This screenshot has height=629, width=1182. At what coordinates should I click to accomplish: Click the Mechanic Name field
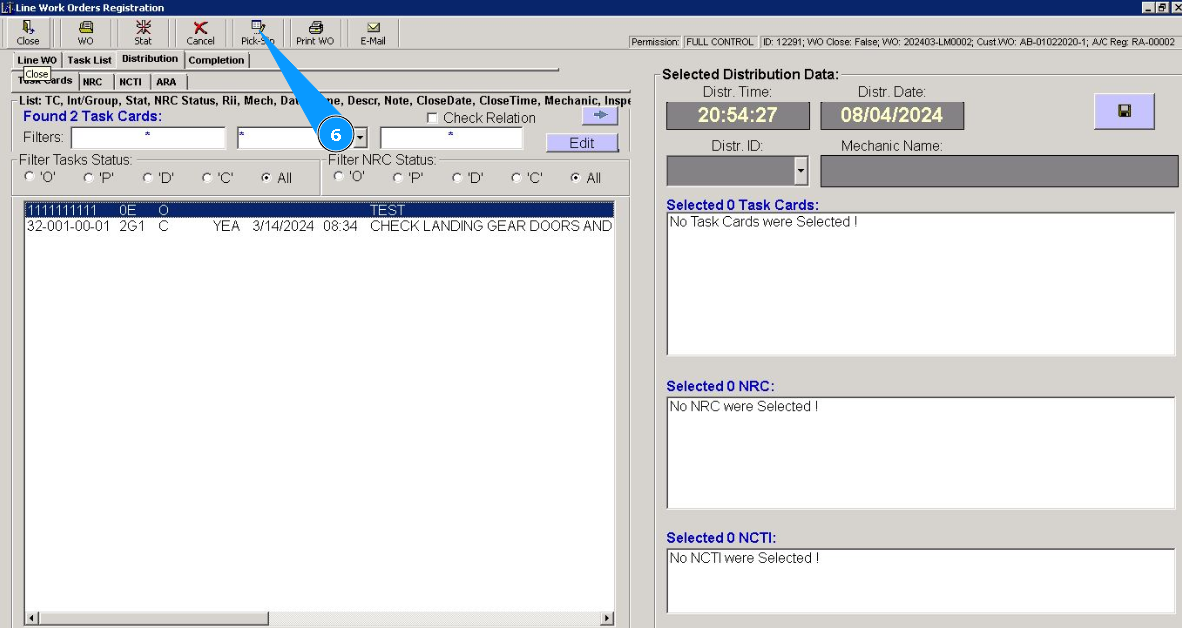999,171
